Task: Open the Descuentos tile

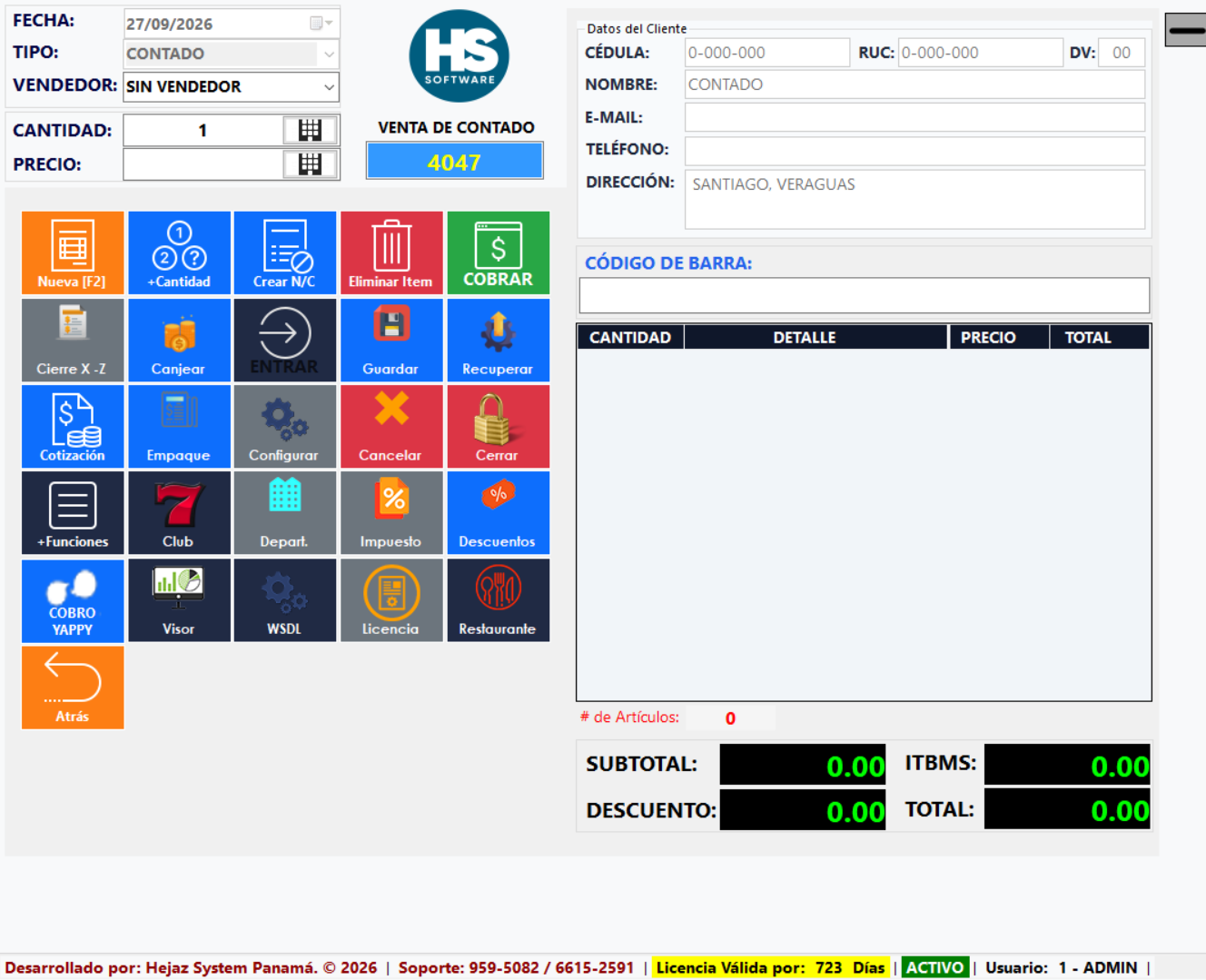Action: tap(498, 512)
